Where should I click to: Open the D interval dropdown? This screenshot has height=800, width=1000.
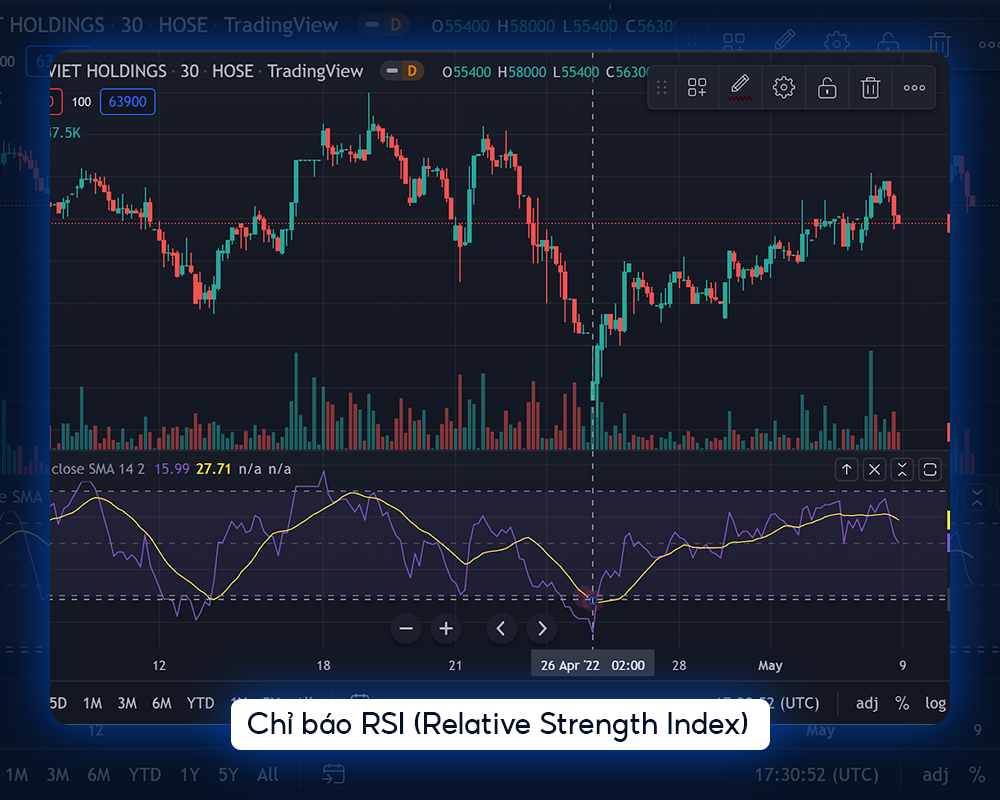pyautogui.click(x=410, y=70)
